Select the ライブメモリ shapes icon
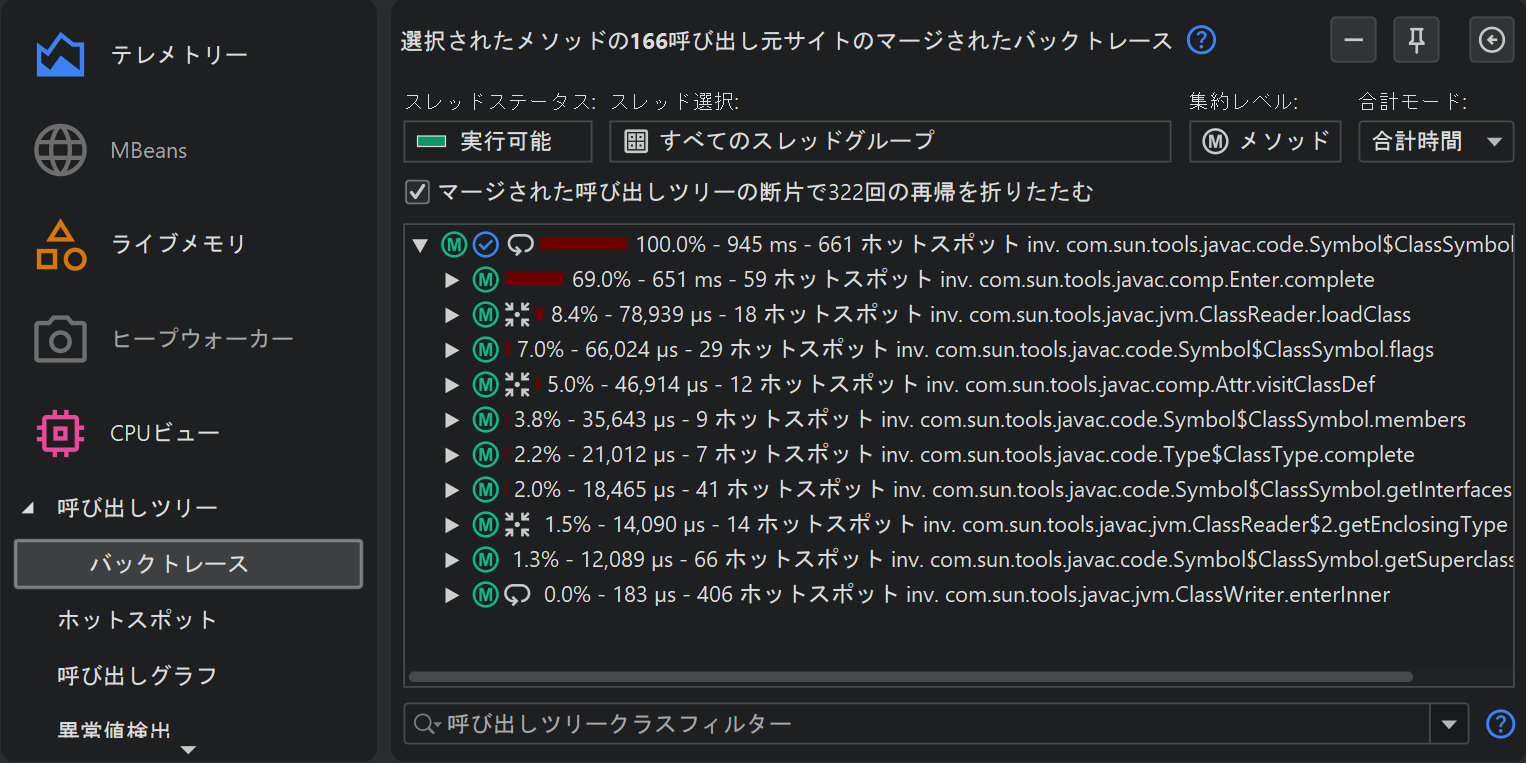The height and width of the screenshot is (763, 1526). point(60,245)
